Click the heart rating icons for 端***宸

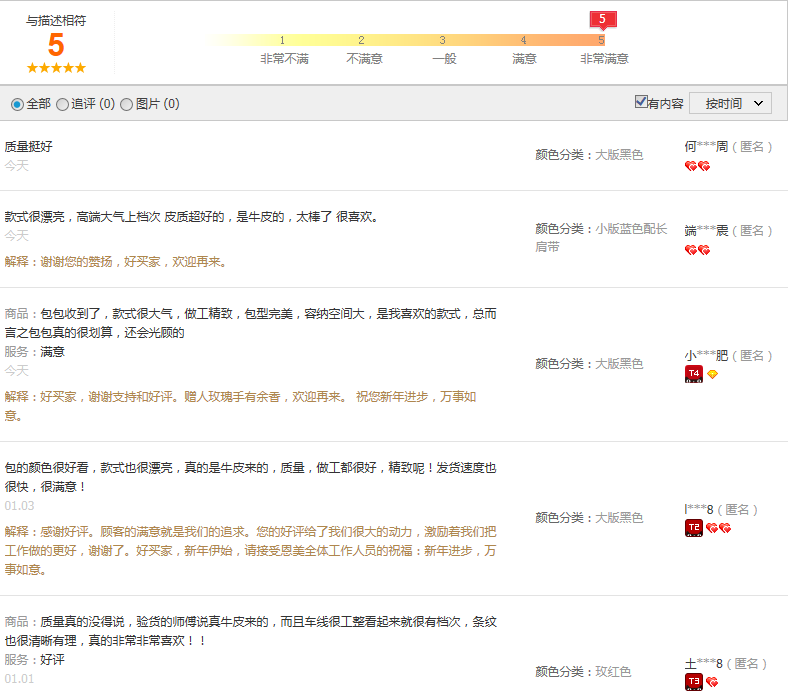click(697, 250)
